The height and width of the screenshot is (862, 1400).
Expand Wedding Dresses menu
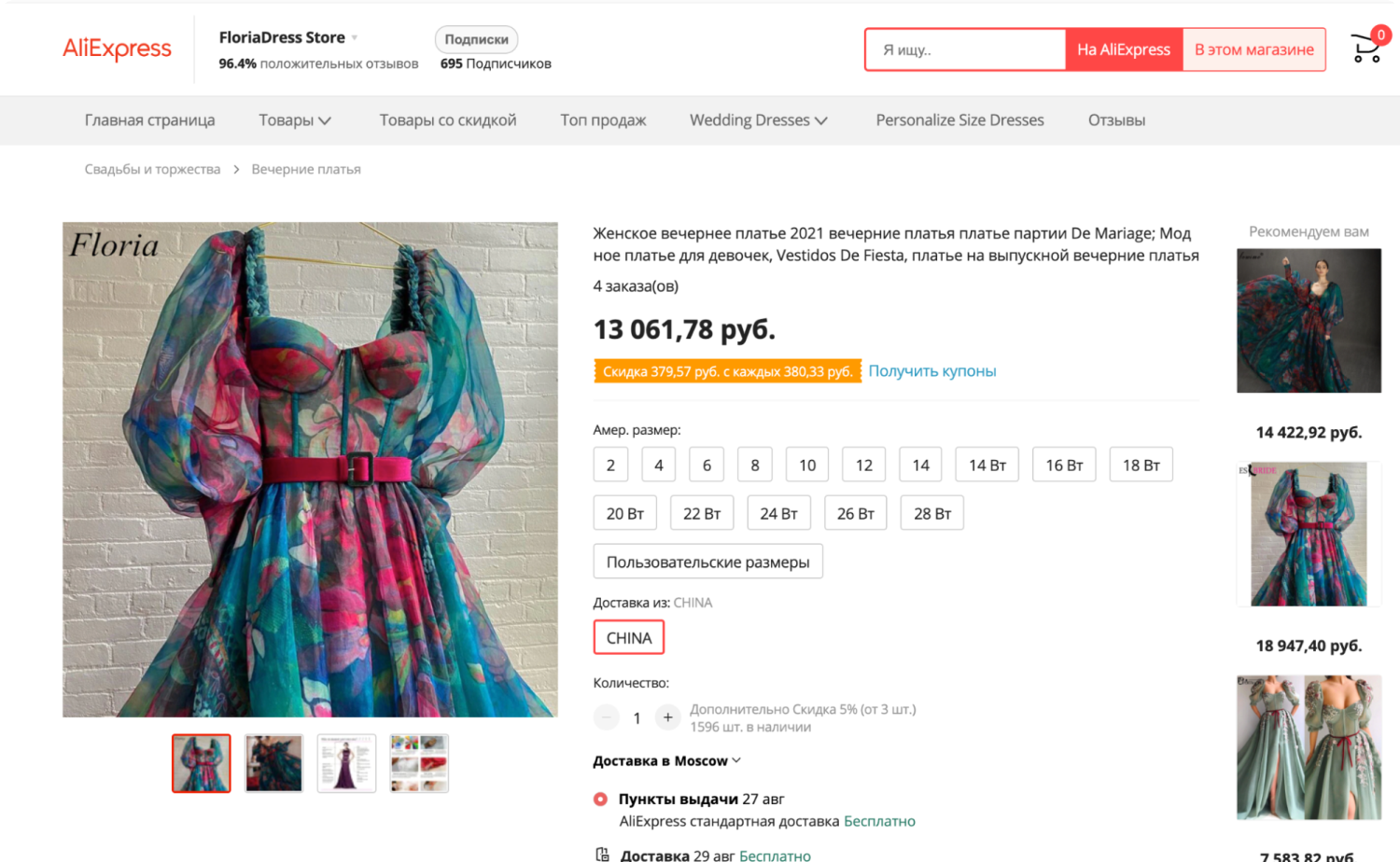pyautogui.click(x=758, y=120)
